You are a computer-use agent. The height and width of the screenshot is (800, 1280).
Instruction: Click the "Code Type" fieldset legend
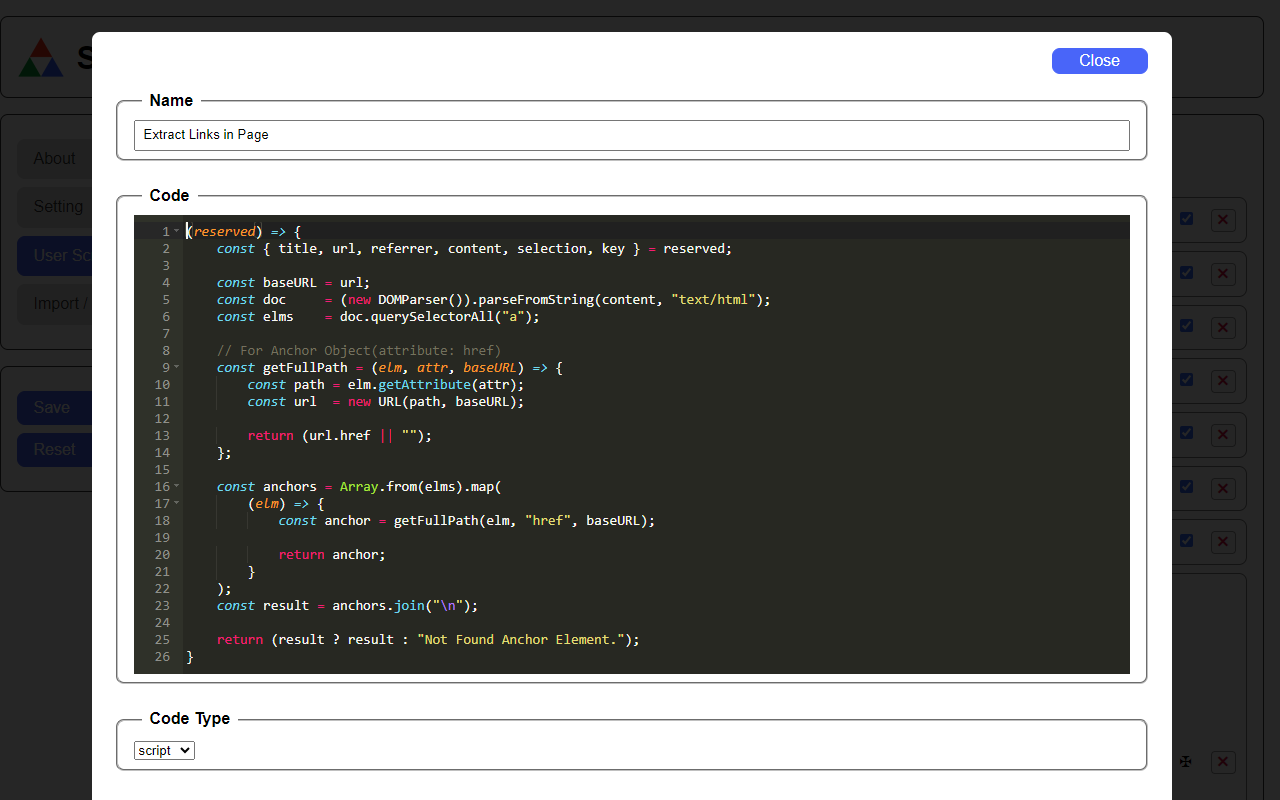click(190, 718)
